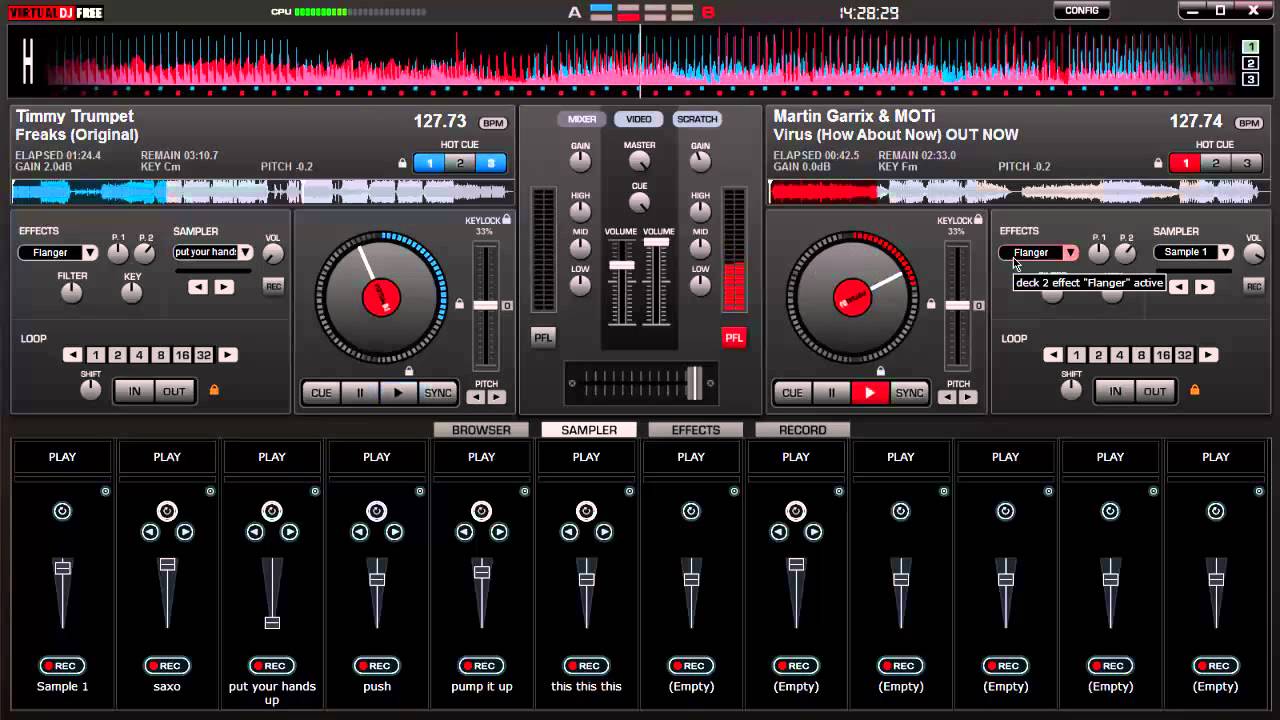Click the left jog wheel platter
Viewport: 1280px width, 720px height.
coord(381,297)
